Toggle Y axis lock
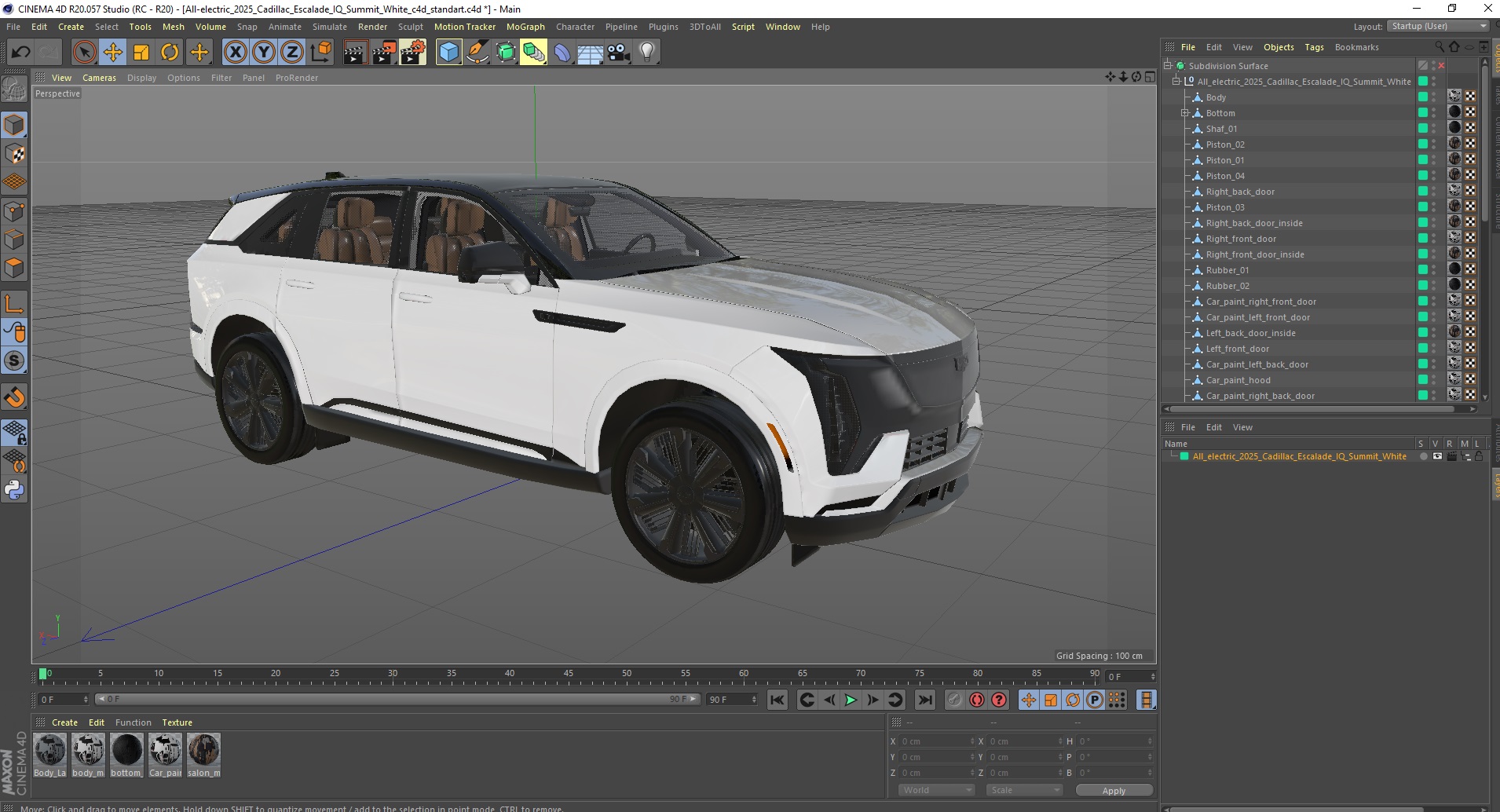 click(x=264, y=53)
